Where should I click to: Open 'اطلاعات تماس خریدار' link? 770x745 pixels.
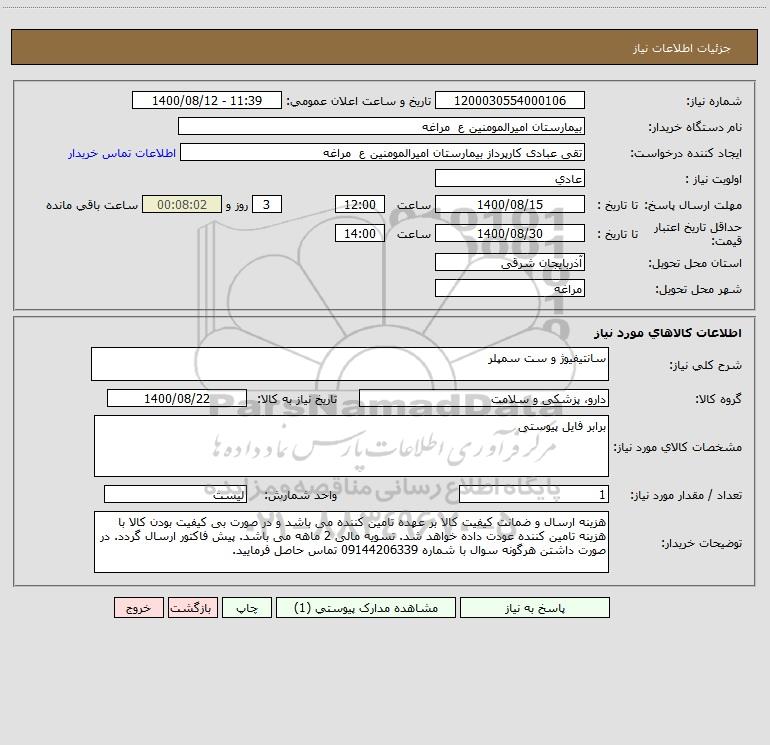pyautogui.click(x=122, y=153)
